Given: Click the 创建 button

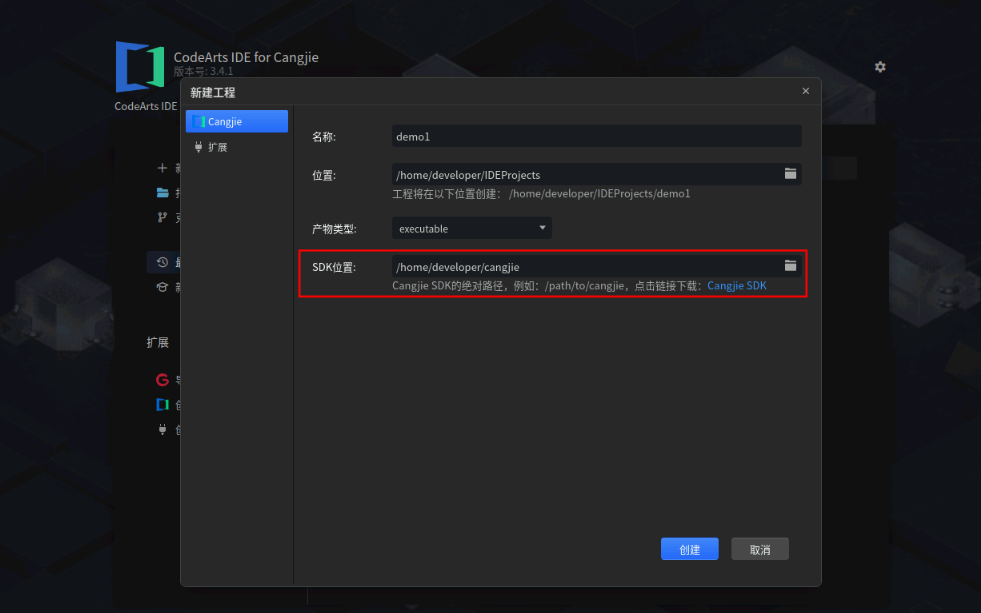Looking at the screenshot, I should pyautogui.click(x=689, y=549).
